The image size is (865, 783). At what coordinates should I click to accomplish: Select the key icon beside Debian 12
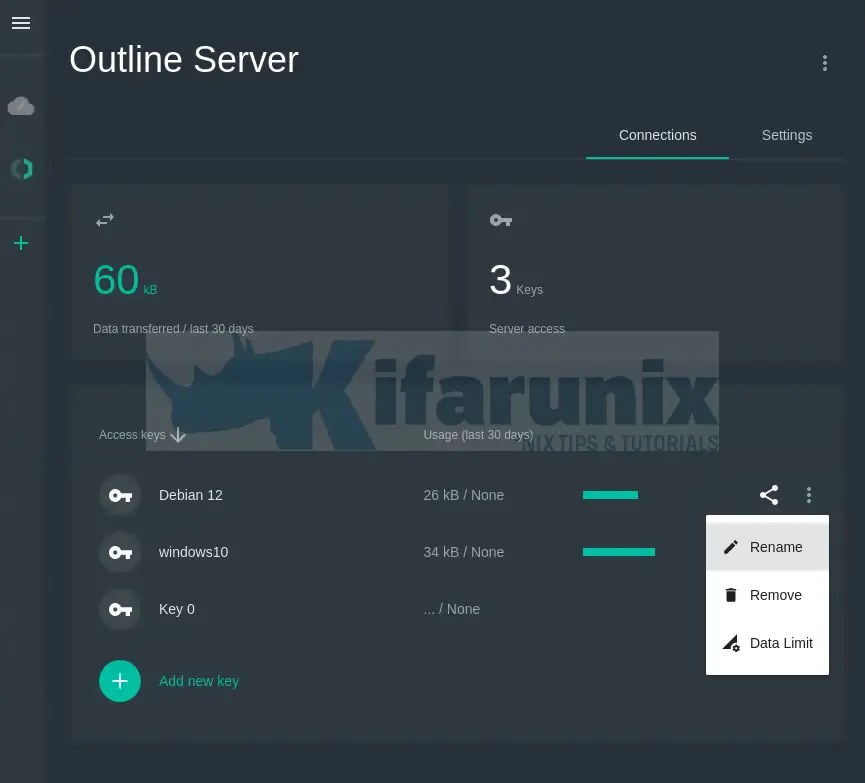click(120, 495)
